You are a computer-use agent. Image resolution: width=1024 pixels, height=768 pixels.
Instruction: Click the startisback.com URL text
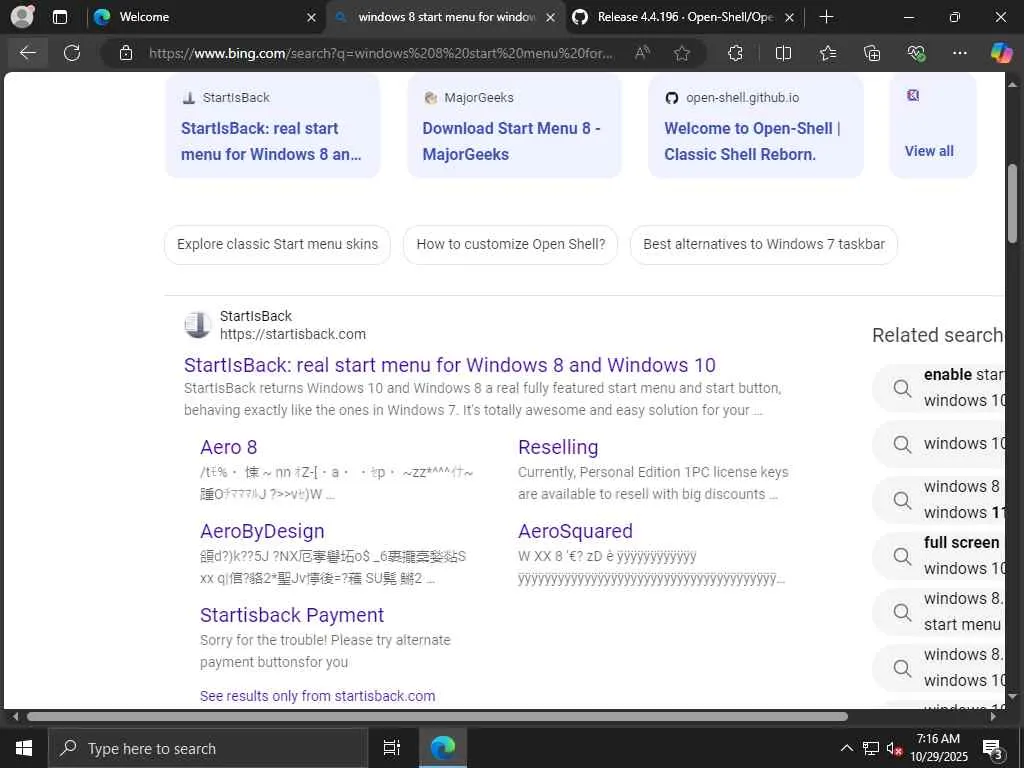point(293,334)
